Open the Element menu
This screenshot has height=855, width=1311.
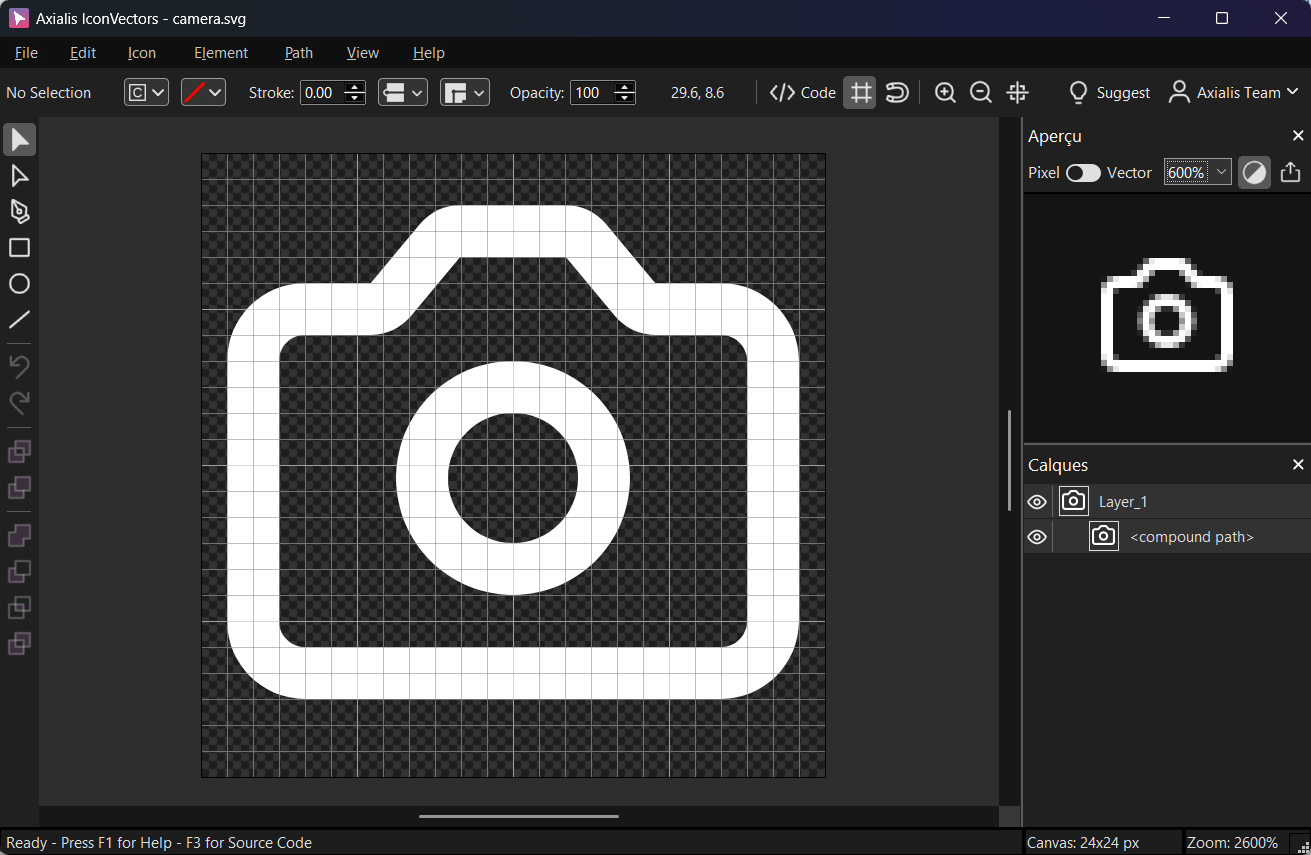[x=221, y=53]
